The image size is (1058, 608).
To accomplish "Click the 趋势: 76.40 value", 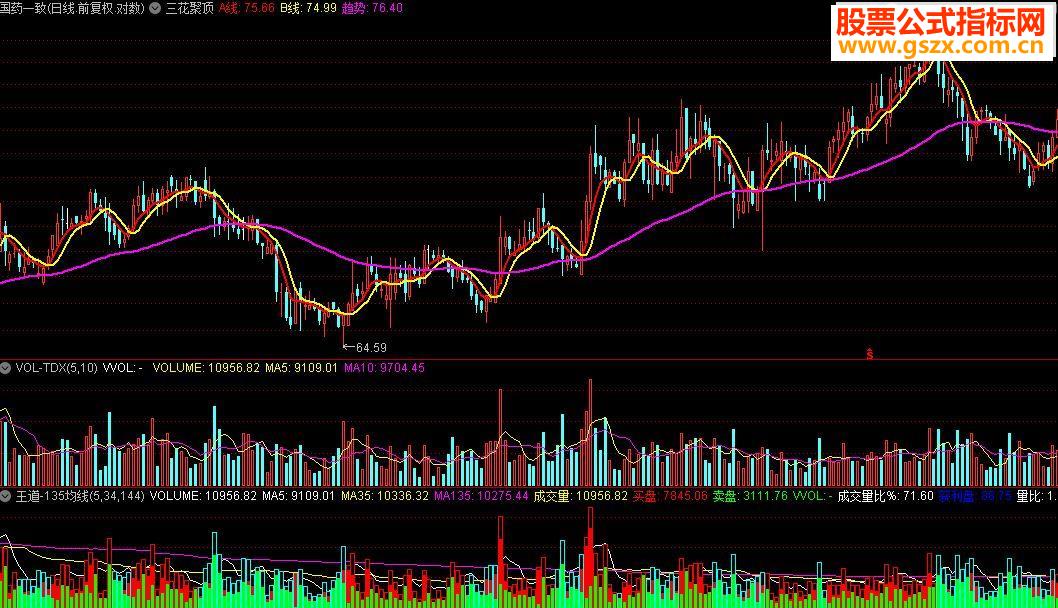I will click(372, 8).
